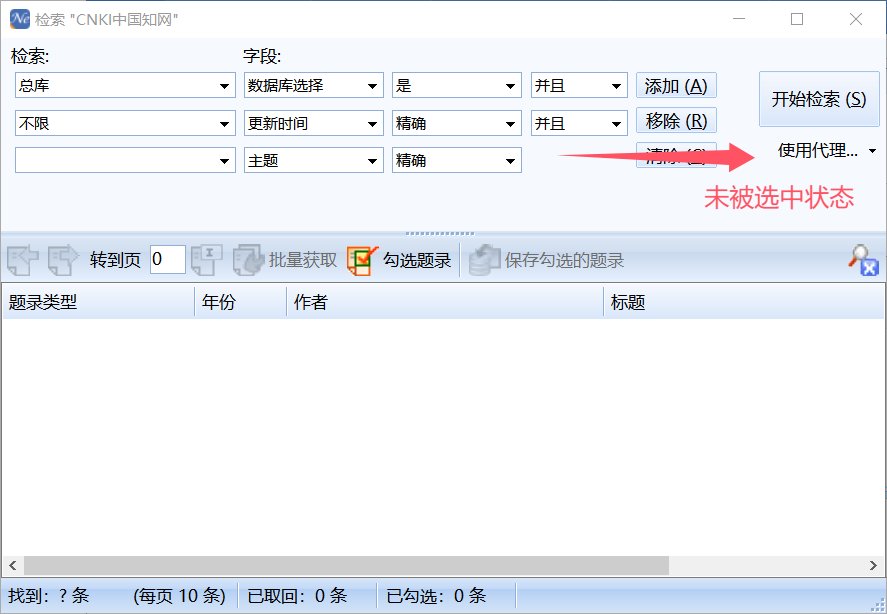This screenshot has height=614, width=887.
Task: Open 并且 dropdown in second row
Action: [x=617, y=124]
